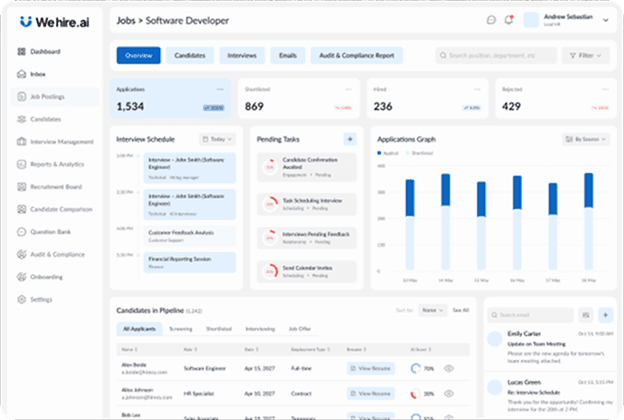This screenshot has height=420, width=624.
Task: Switch to the Emails tab
Action: (x=288, y=55)
